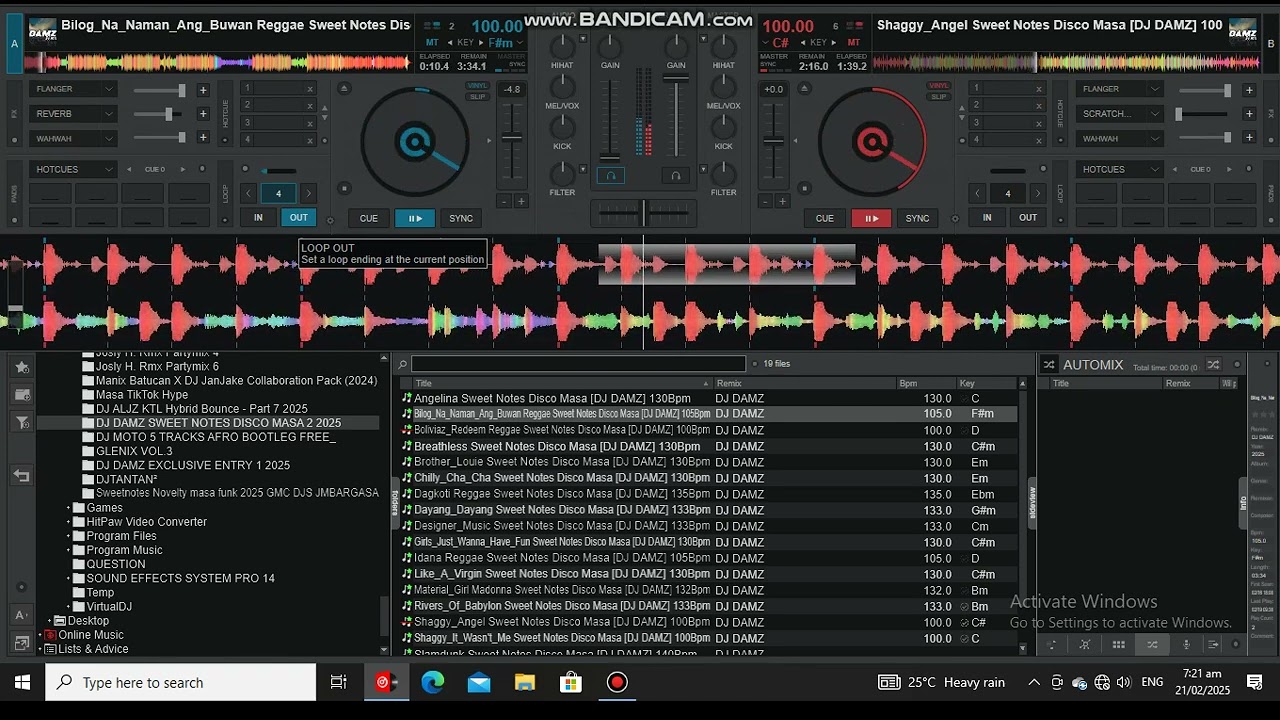The image size is (1280, 720).
Task: Expand the Games folder in the tree
Action: click(x=69, y=508)
